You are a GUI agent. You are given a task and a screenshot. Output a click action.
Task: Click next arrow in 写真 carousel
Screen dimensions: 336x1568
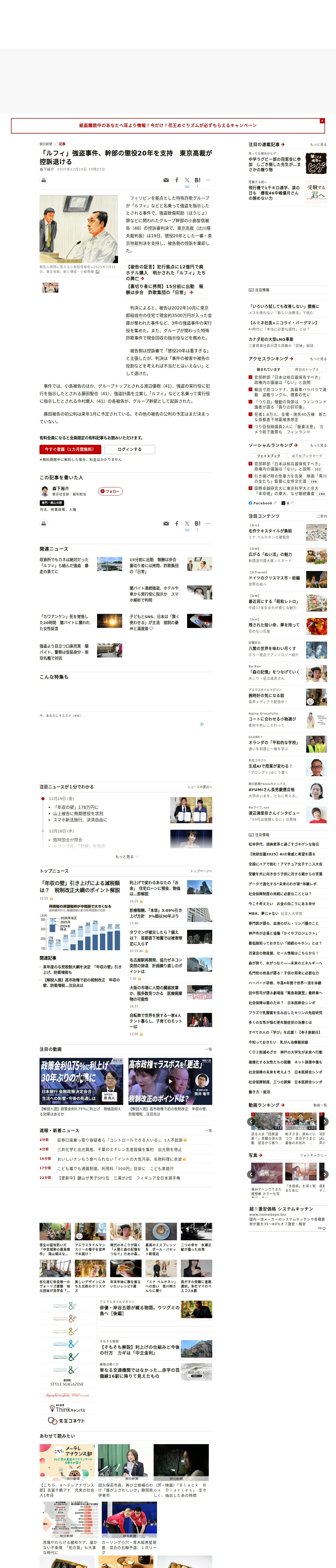pyautogui.click(x=324, y=1174)
